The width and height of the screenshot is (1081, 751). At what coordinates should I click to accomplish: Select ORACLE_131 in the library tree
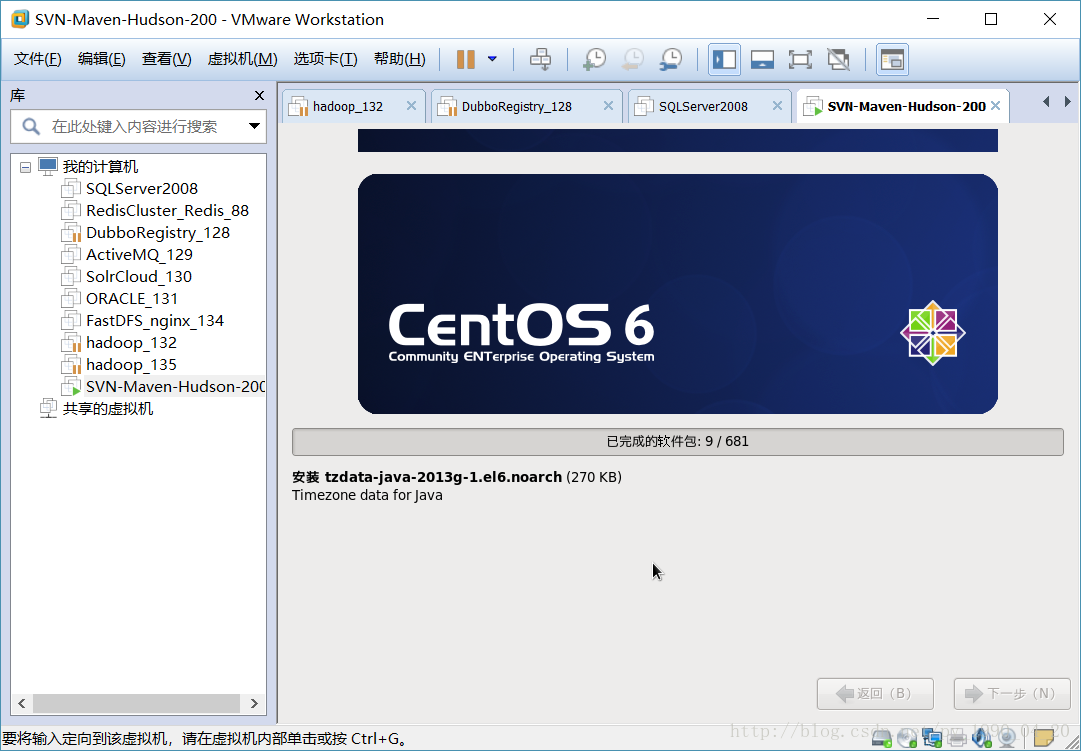pyautogui.click(x=132, y=299)
